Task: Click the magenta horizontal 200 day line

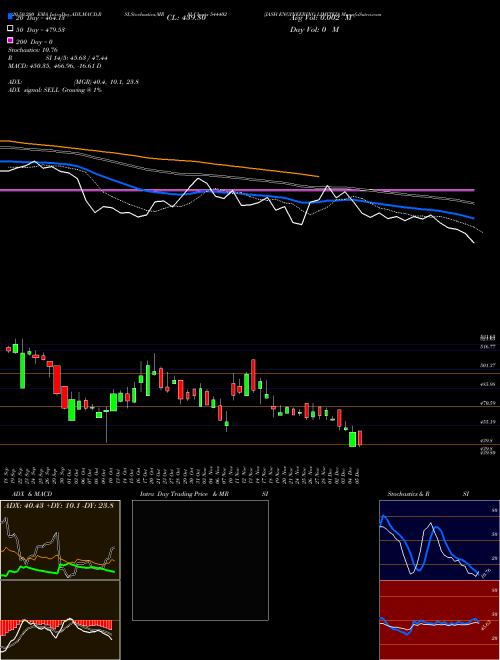Action: tap(237, 190)
